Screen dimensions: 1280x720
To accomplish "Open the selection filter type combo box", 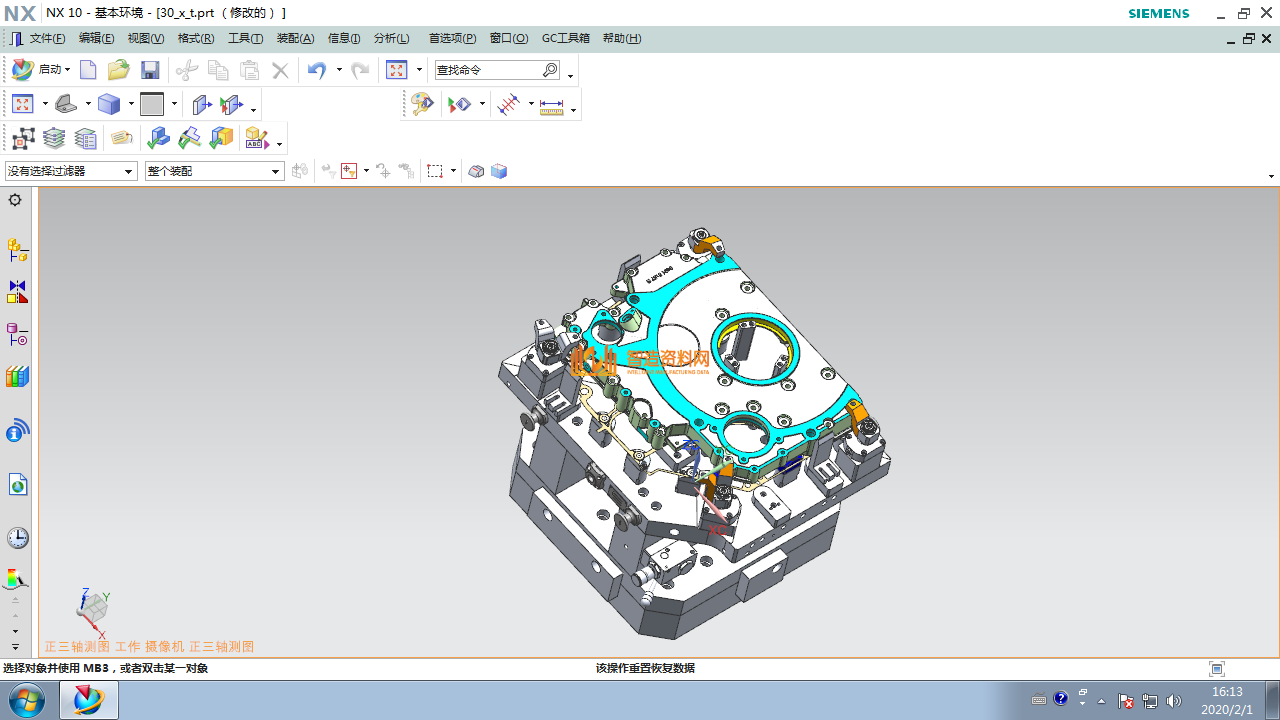I will [71, 171].
